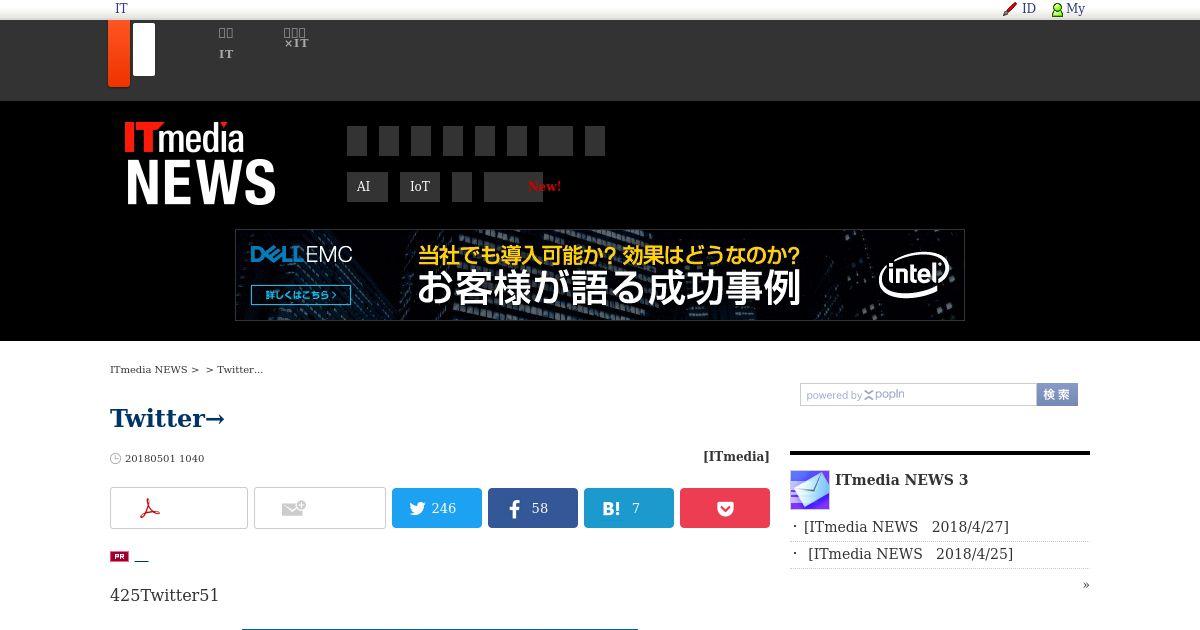Viewport: 1200px width, 630px height.
Task: Click the Twitter... breadcrumb item
Action: click(240, 370)
